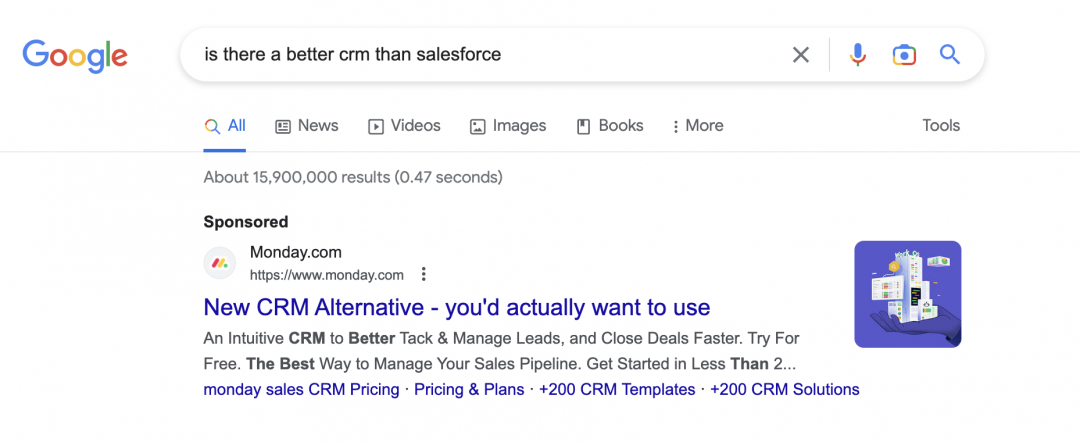Expand the More search filters menu
The width and height of the screenshot is (1080, 442).
(697, 126)
